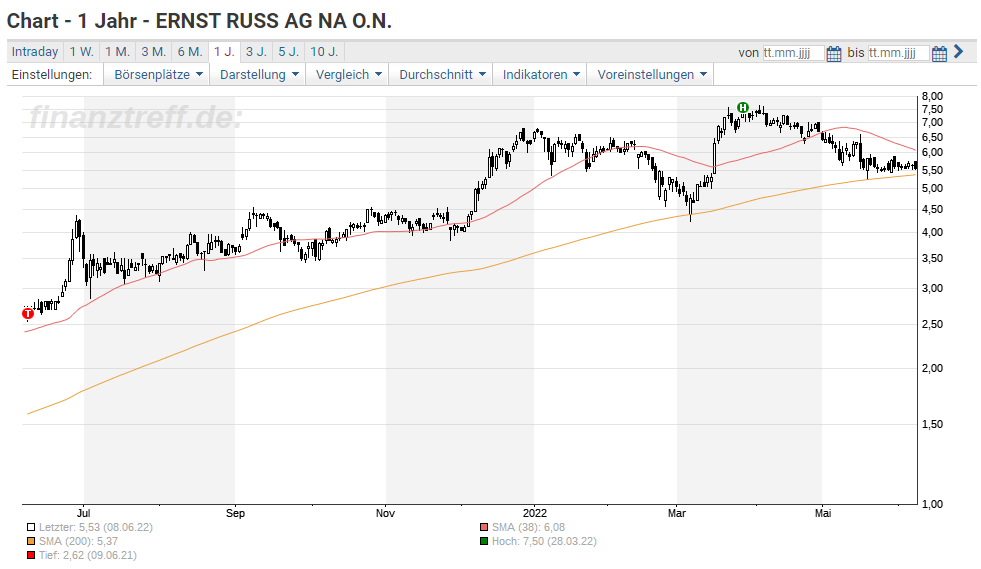Click the chart title heading text

pyautogui.click(x=199, y=21)
